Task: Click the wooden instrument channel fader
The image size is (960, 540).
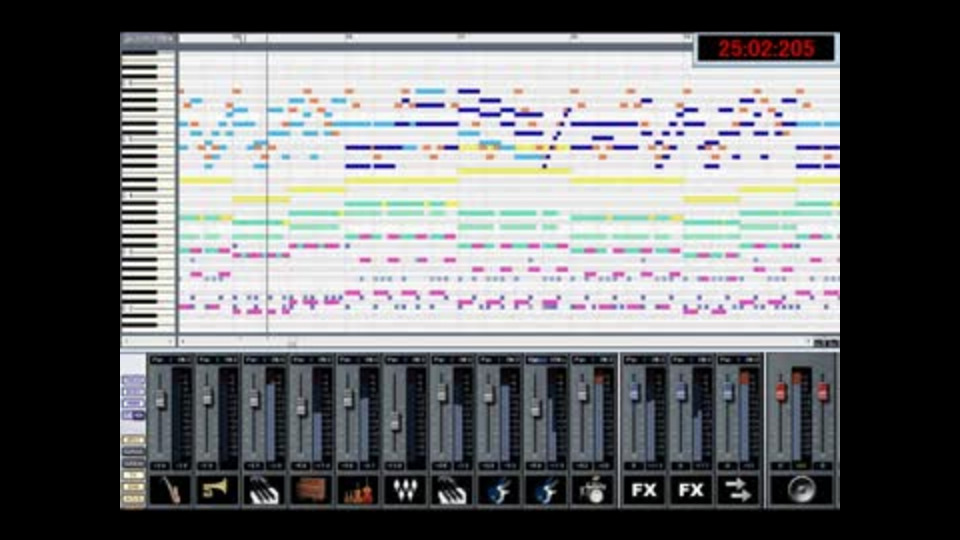Action: [301, 407]
